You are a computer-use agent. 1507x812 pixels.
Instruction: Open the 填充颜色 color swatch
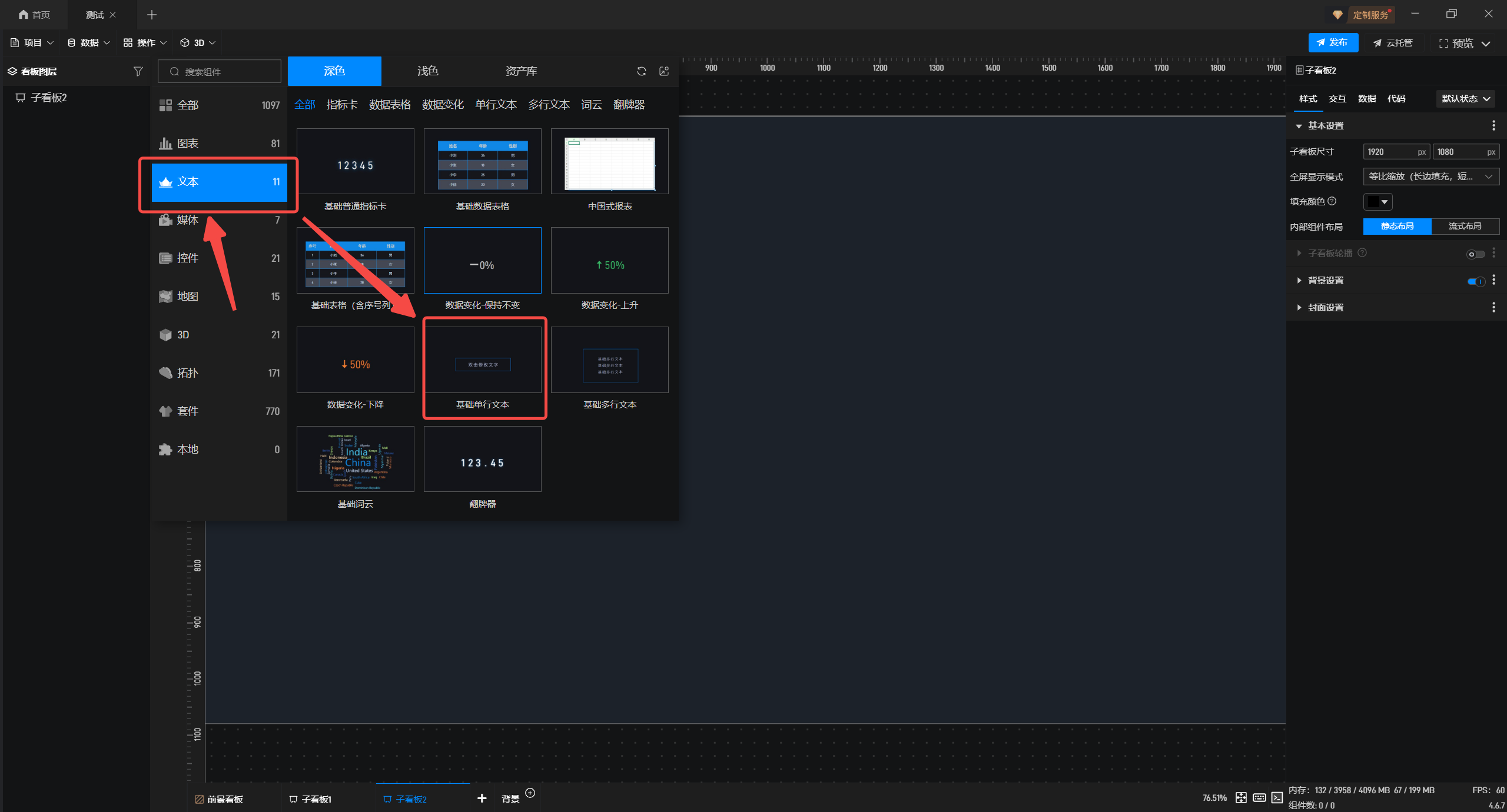coord(1377,202)
